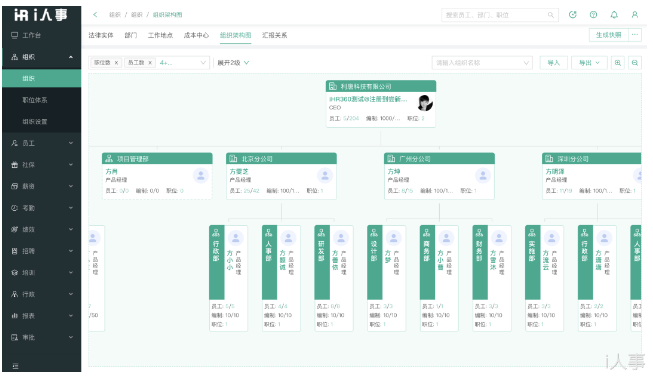Open the 项目管理部 department card
Screen dimensions: 653x378
point(157,177)
